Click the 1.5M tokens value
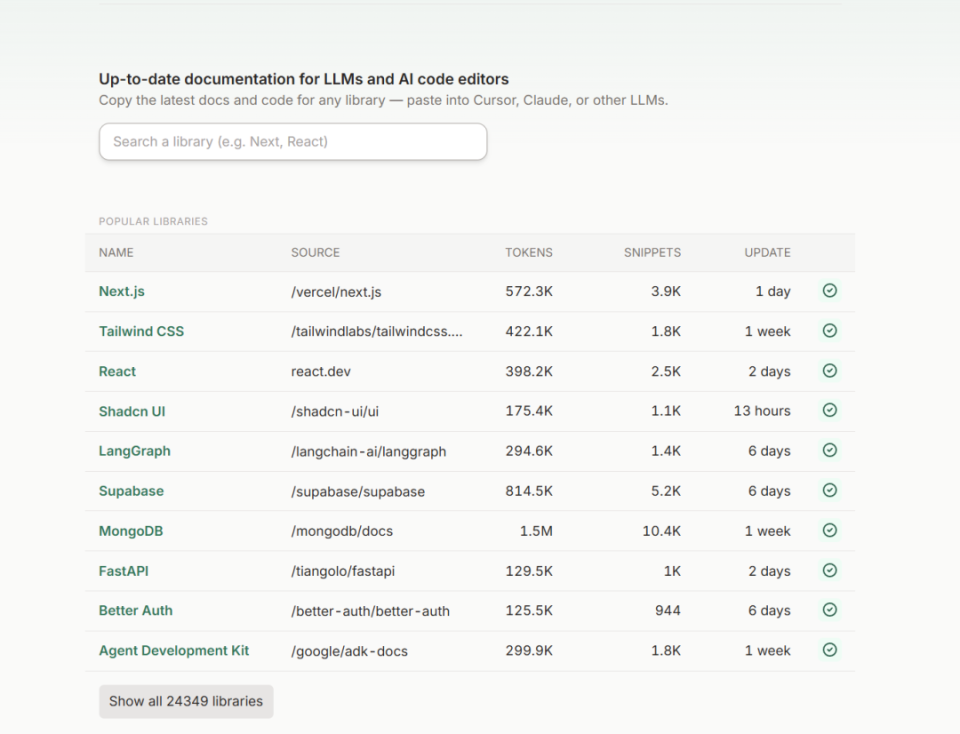 coord(536,531)
